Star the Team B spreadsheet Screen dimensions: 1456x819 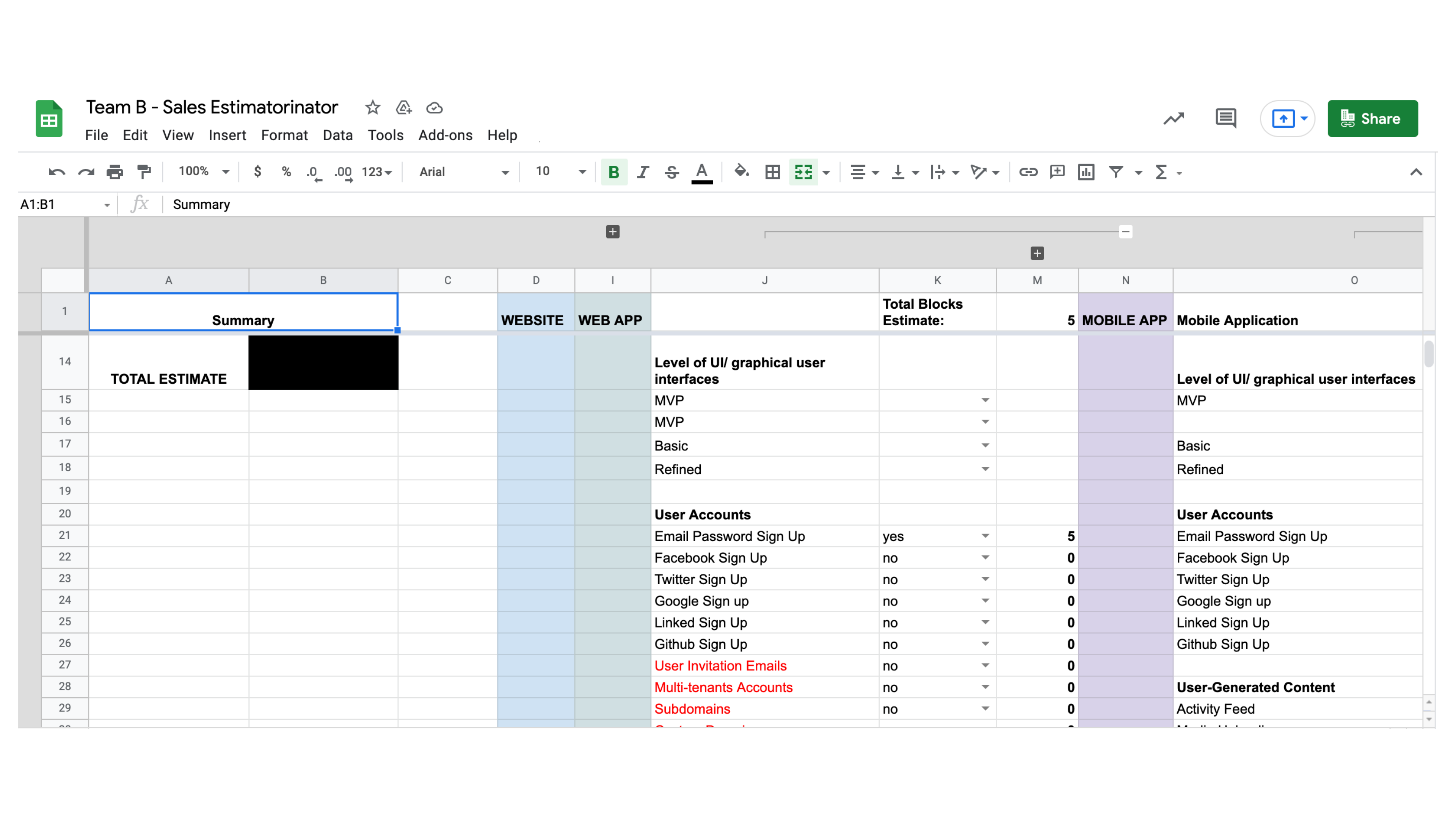coord(372,107)
